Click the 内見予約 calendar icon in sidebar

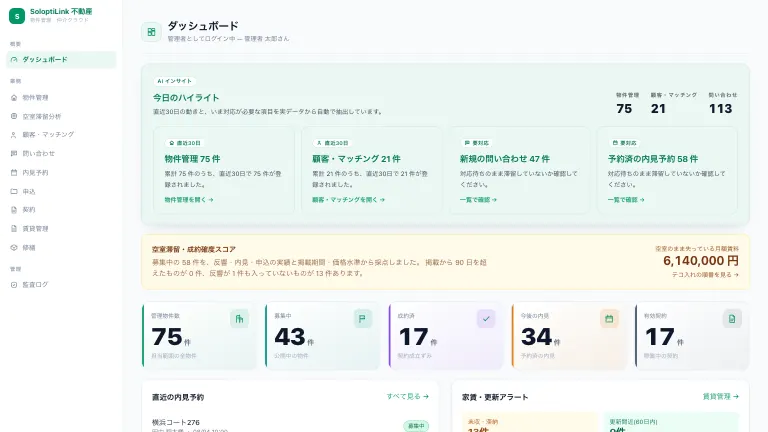(x=14, y=172)
